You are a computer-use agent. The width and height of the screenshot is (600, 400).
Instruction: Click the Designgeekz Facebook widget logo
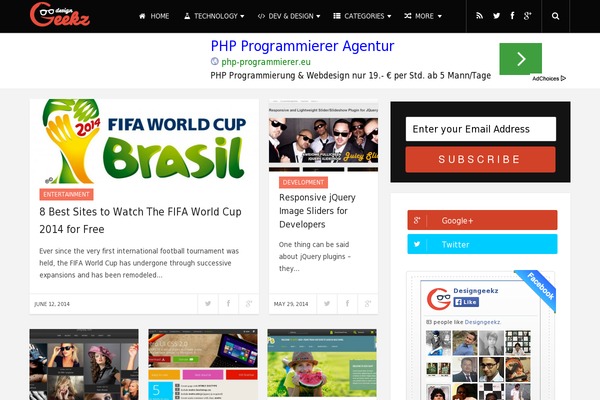439,299
